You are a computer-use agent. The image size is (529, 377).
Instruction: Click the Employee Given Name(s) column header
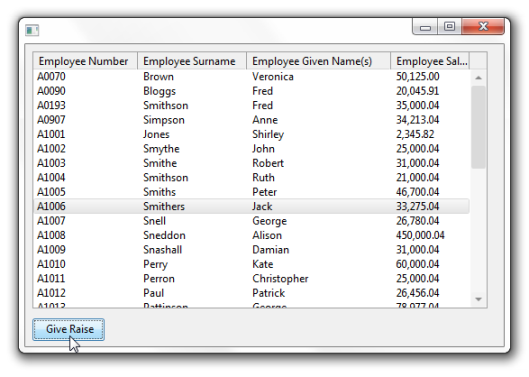pyautogui.click(x=318, y=61)
